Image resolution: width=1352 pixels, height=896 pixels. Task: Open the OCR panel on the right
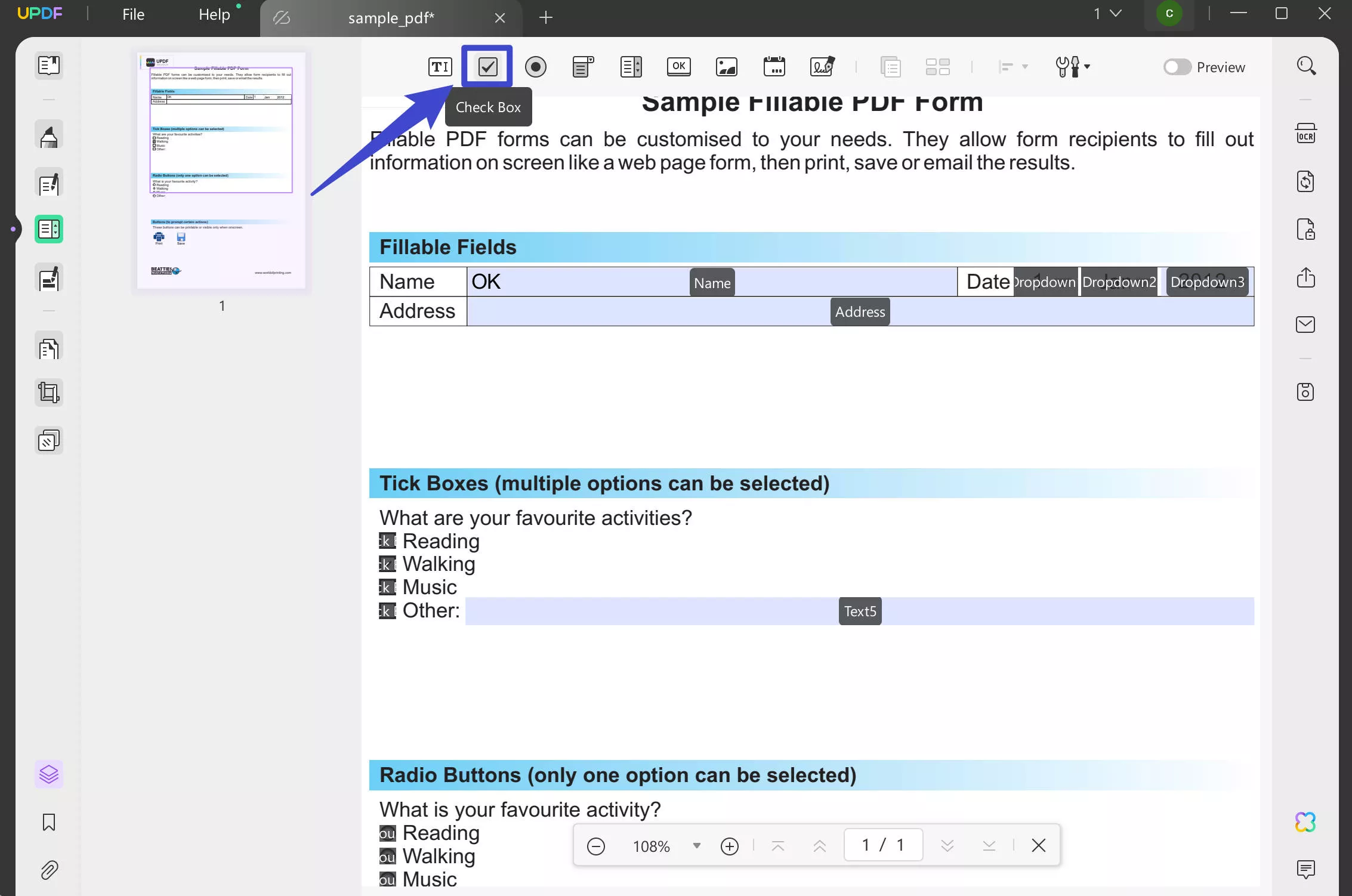point(1305,133)
